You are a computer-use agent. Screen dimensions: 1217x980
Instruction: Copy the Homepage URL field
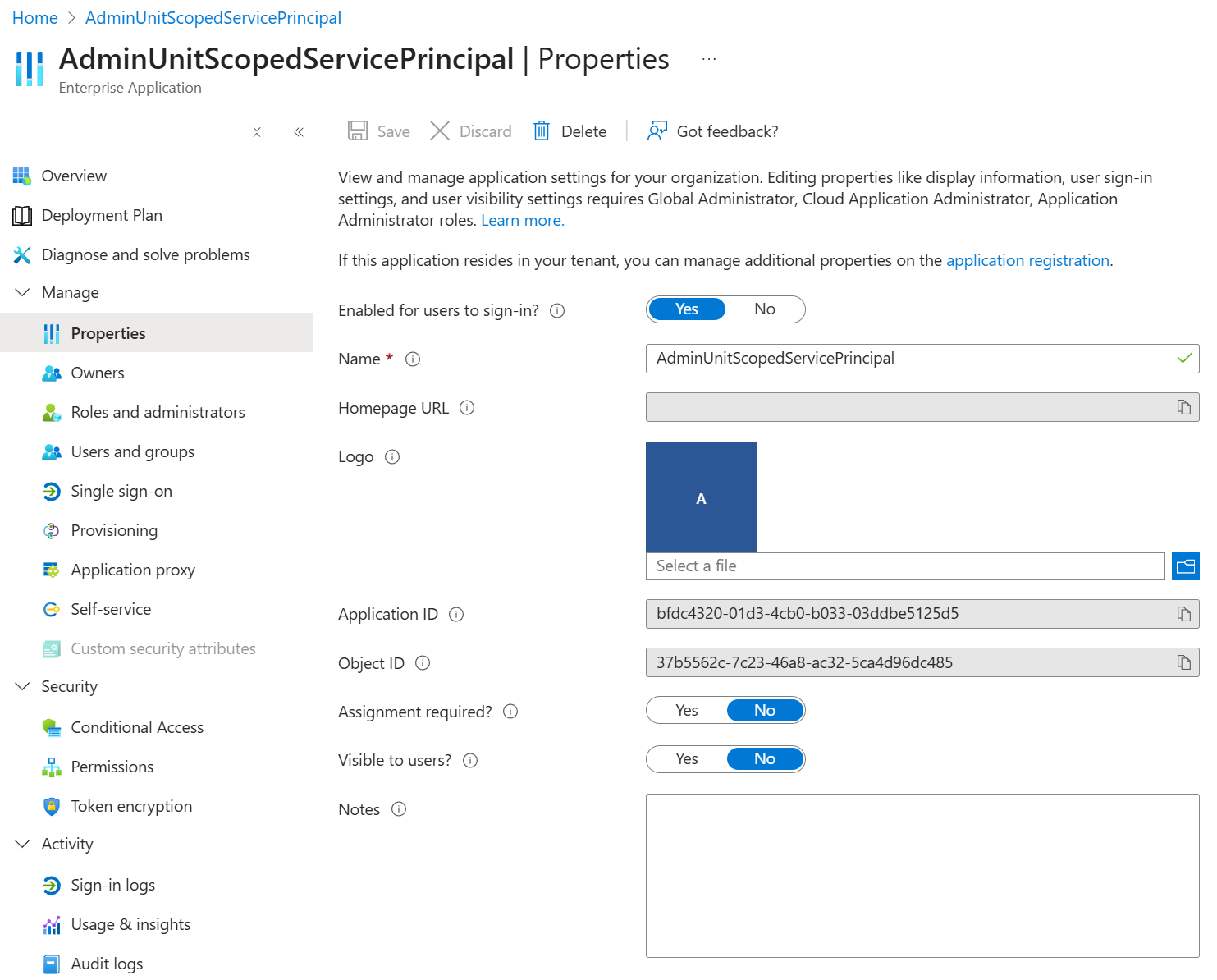[1183, 407]
